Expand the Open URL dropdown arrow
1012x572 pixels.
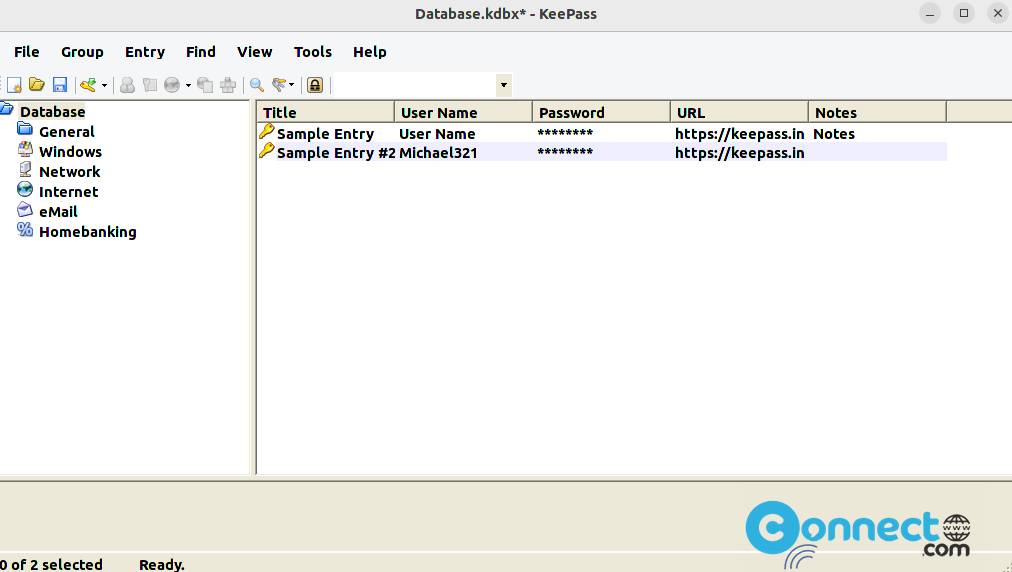coord(188,85)
